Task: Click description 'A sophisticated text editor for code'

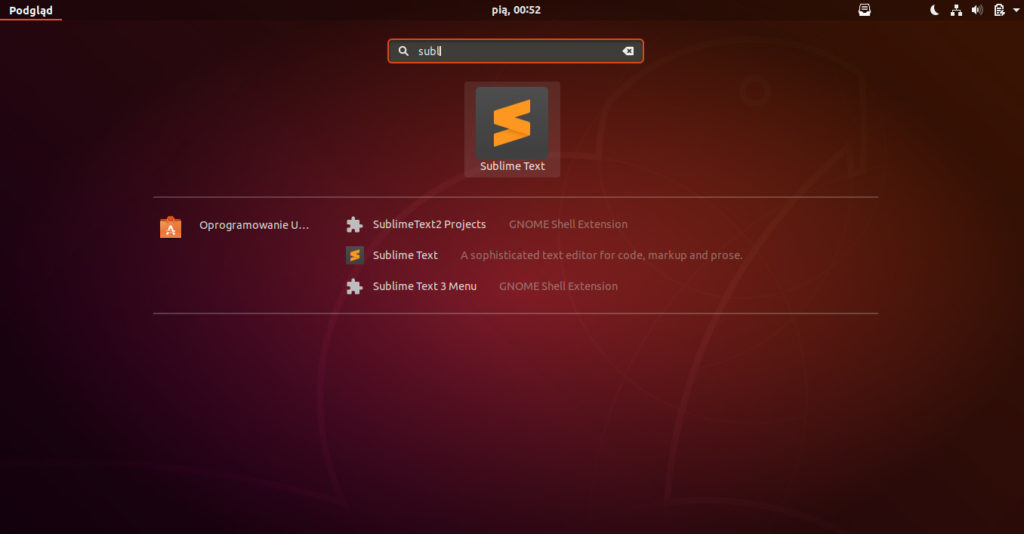Action: (x=601, y=255)
